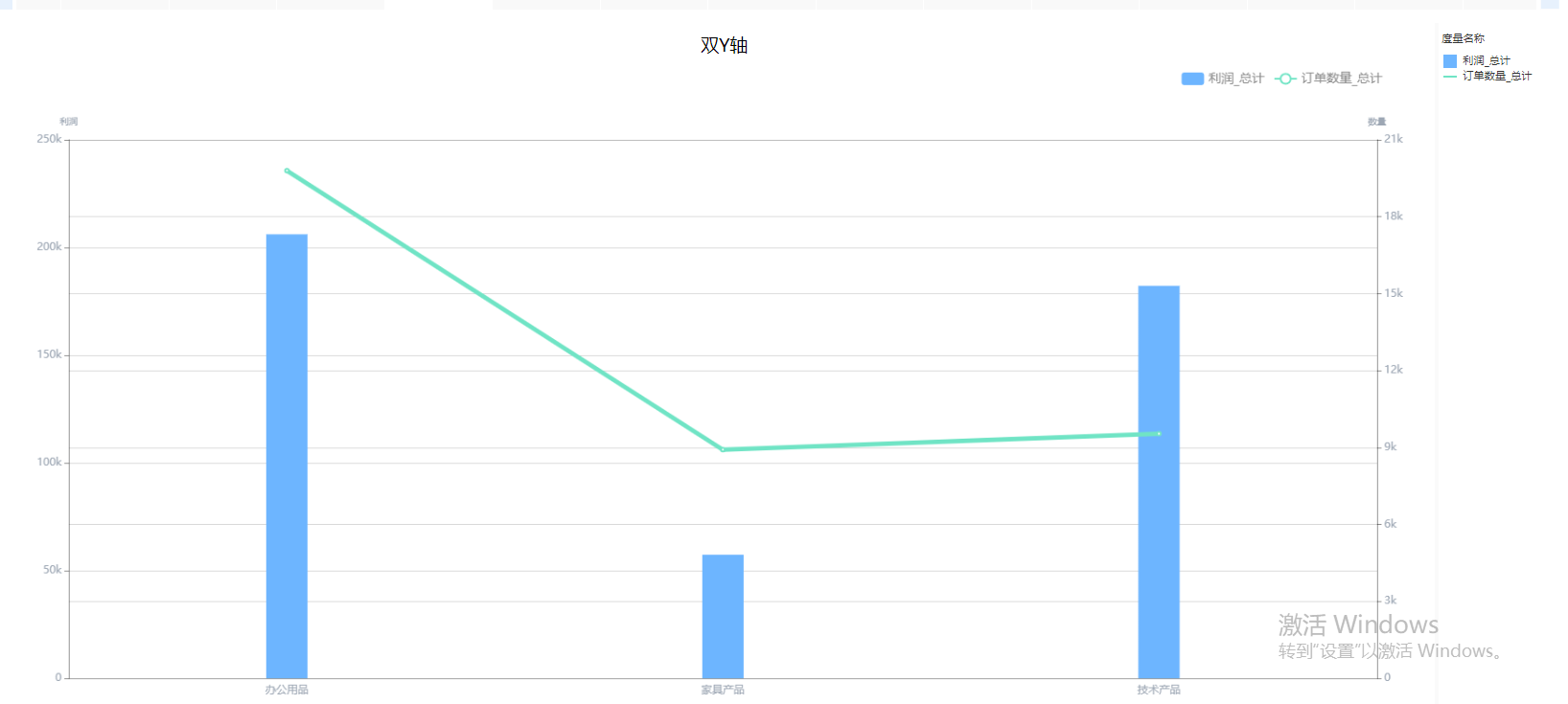Click the 技术产品 profit bar
1568x704 pixels.
click(x=1159, y=482)
